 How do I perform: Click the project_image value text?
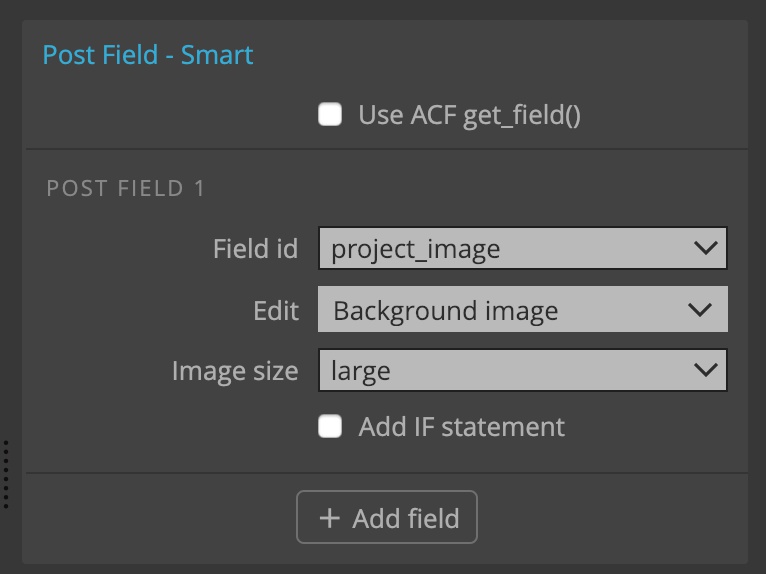tap(416, 250)
